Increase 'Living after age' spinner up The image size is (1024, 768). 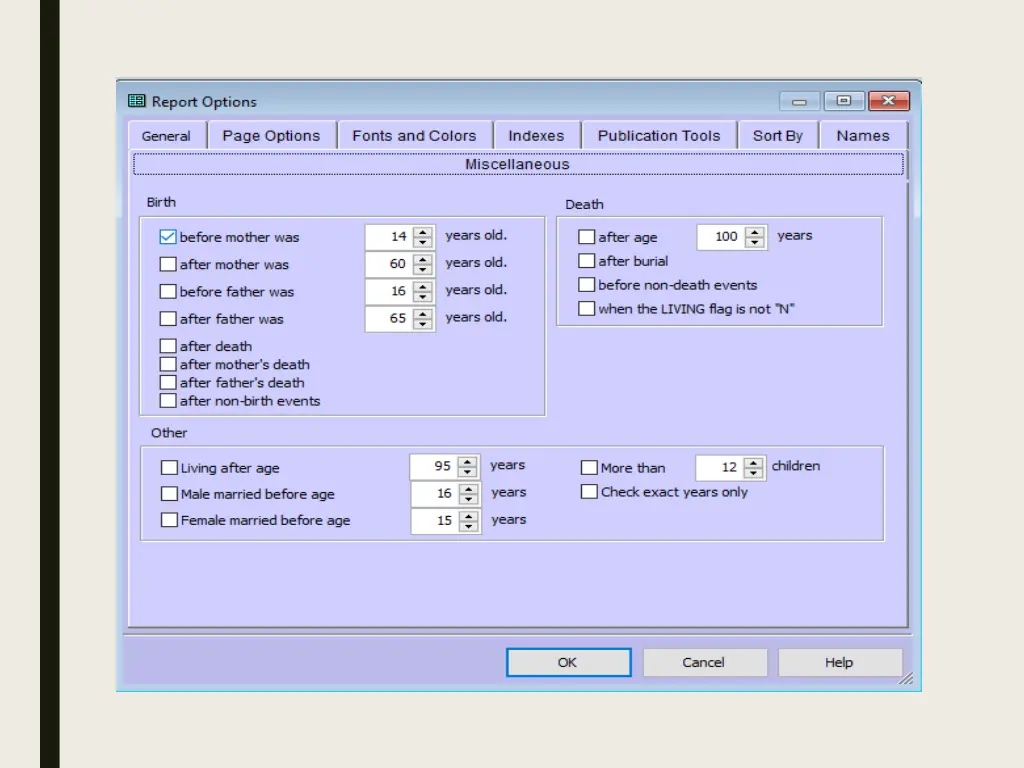tap(468, 461)
